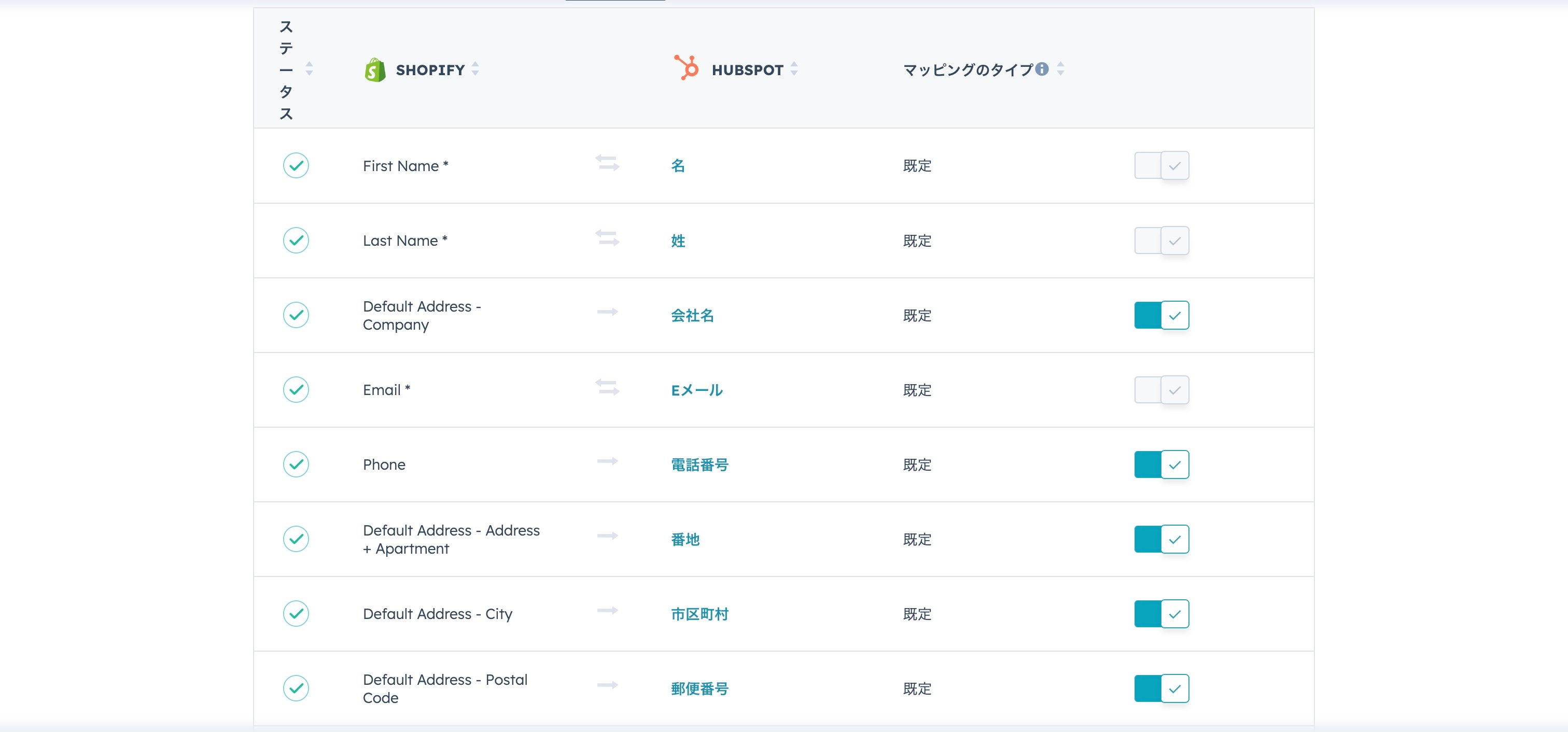Screen dimensions: 1568x732
Task: Sort by the マッピングのタイプ column arrows
Action: pos(1060,69)
